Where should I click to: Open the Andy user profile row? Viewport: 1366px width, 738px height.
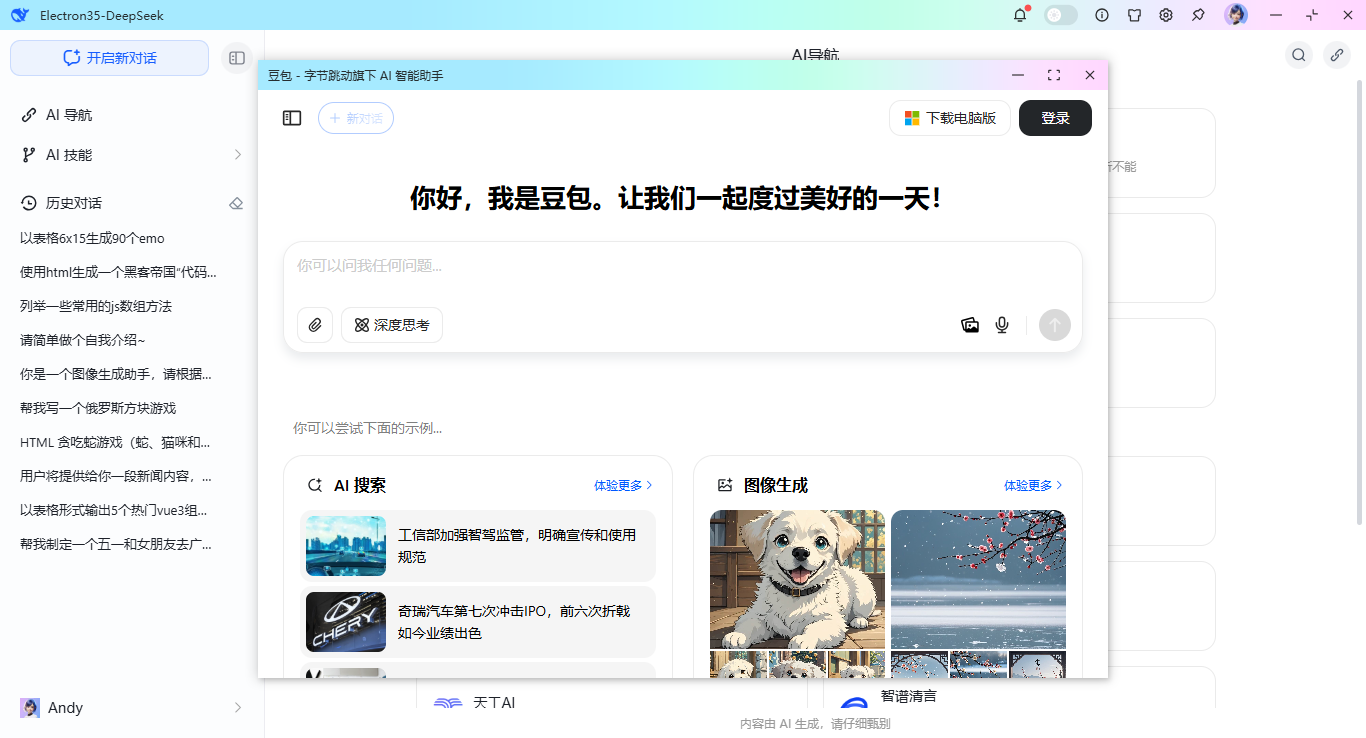(132, 708)
